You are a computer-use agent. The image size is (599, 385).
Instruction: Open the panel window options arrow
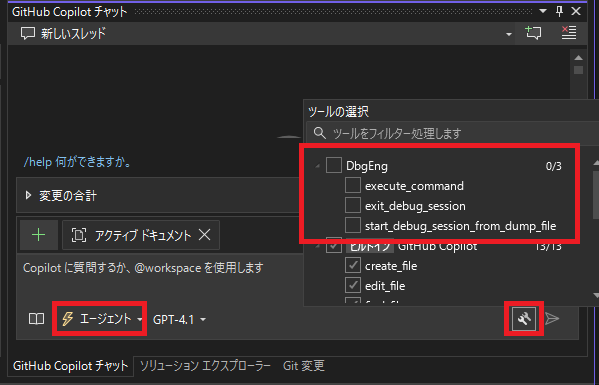click(x=542, y=11)
